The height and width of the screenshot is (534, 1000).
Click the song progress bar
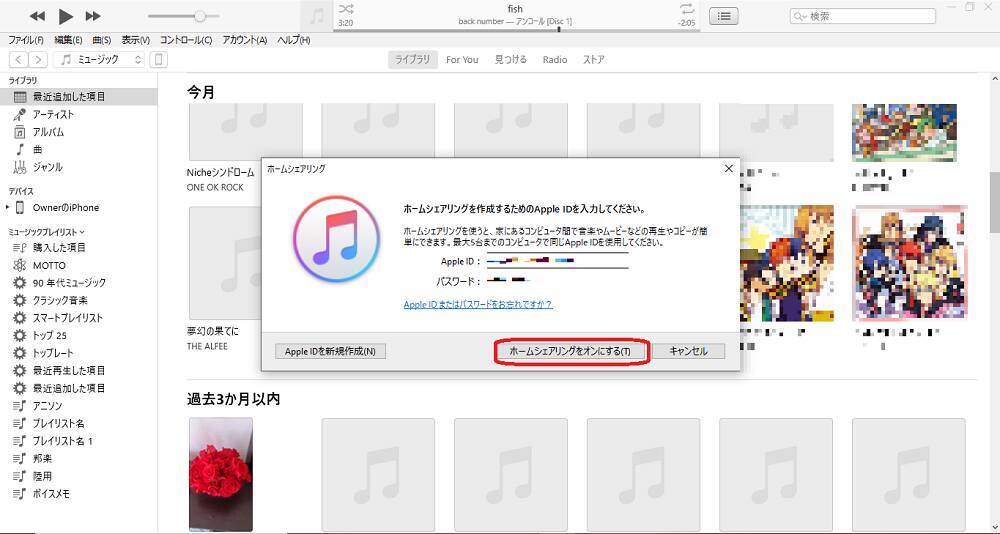(x=517, y=30)
